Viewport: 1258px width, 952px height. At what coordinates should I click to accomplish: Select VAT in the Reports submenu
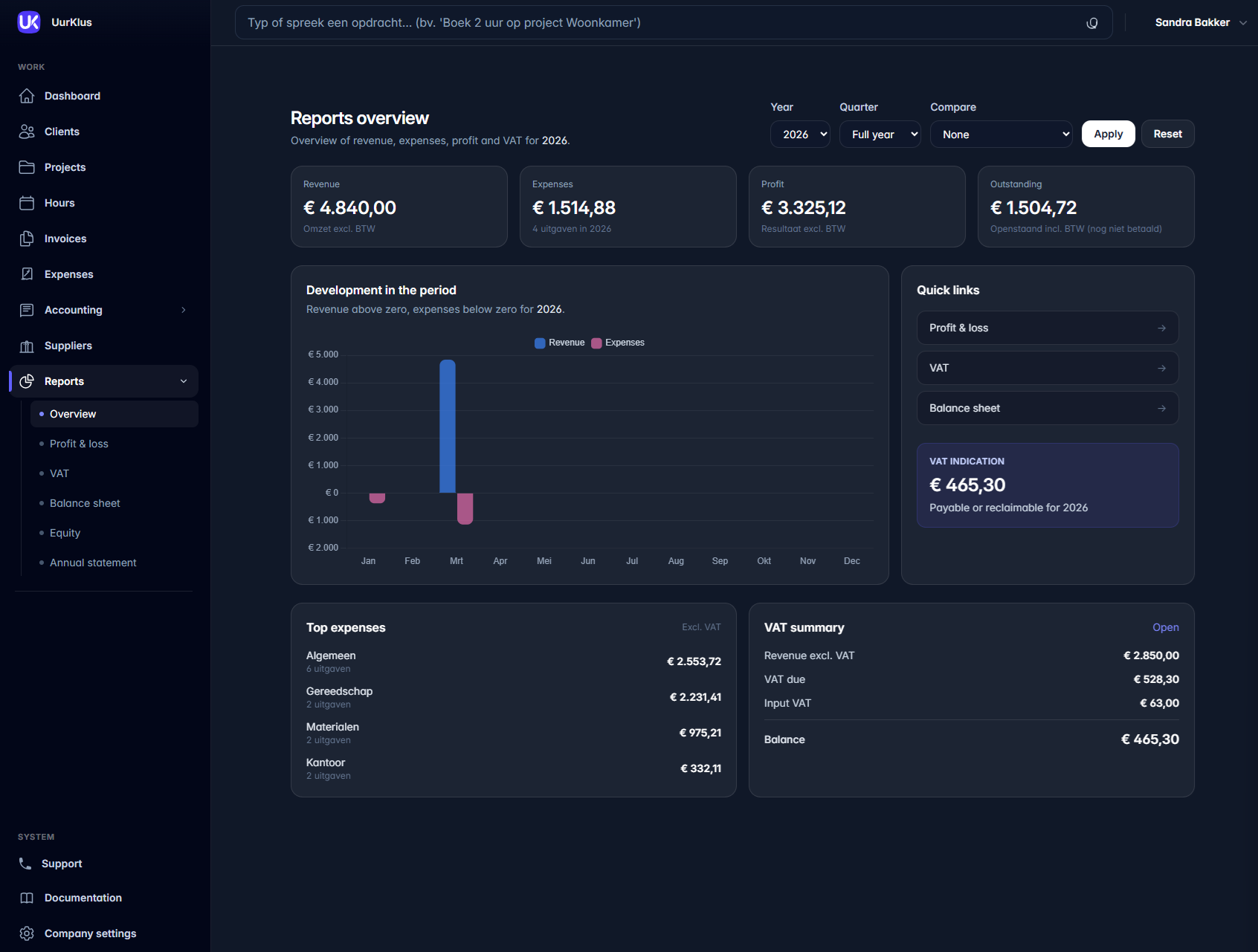coord(114,473)
